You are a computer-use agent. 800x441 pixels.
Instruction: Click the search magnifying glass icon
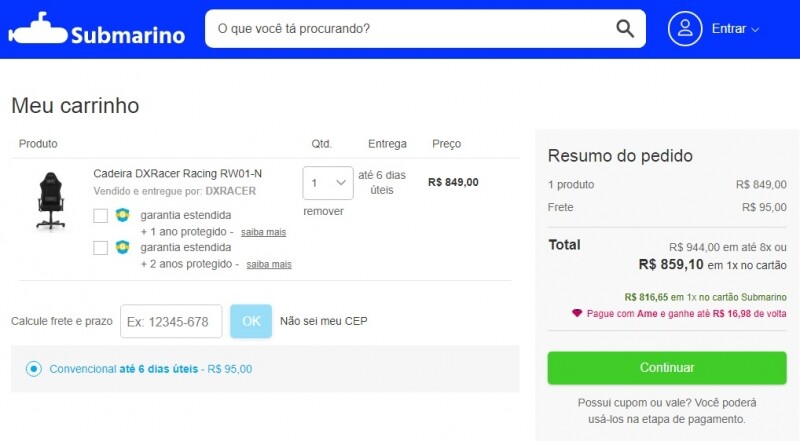[x=625, y=29]
